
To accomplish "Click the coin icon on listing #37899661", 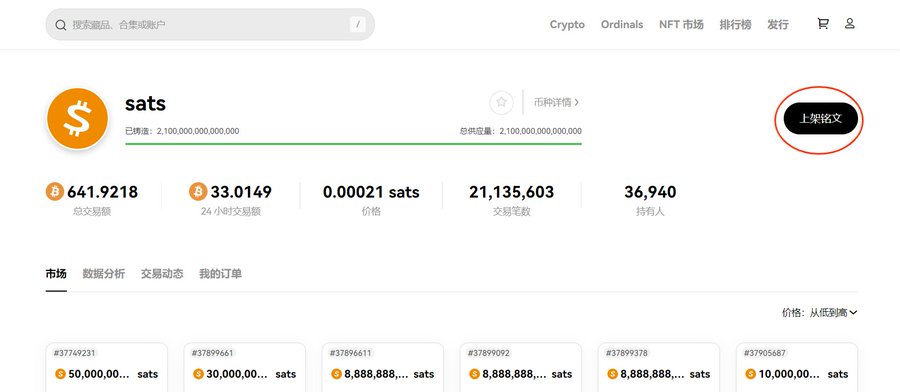I will (x=199, y=374).
